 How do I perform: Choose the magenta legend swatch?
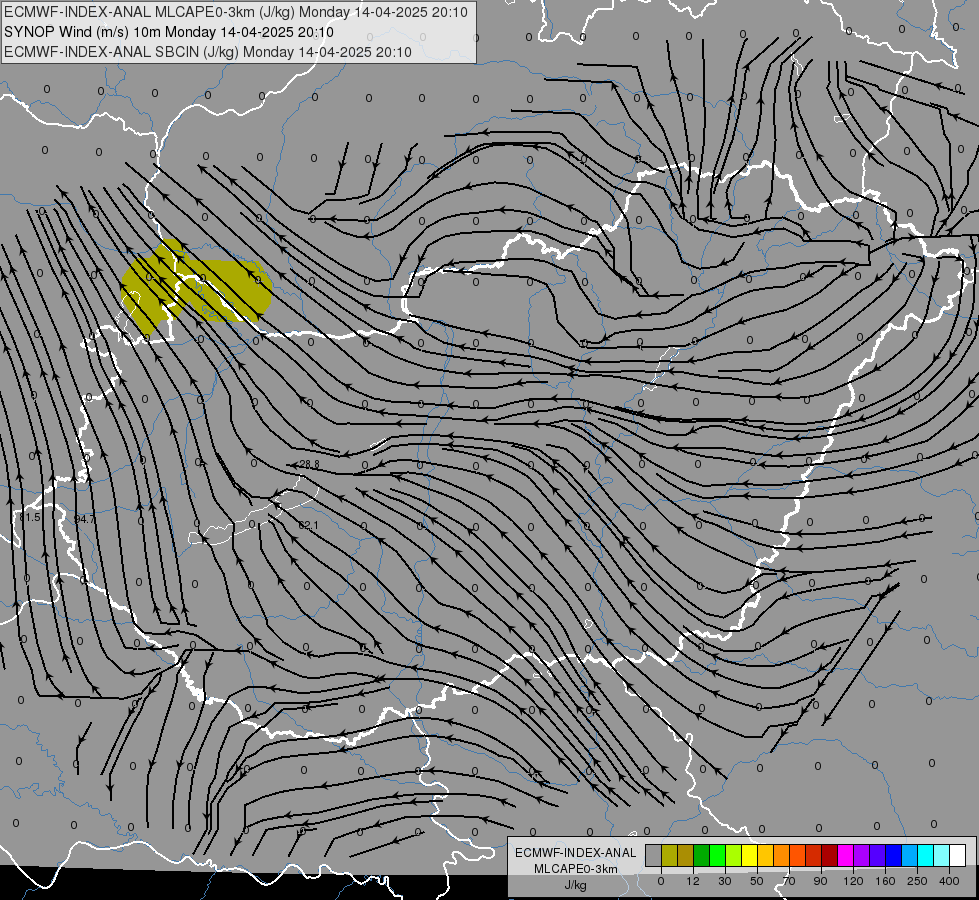[846, 855]
